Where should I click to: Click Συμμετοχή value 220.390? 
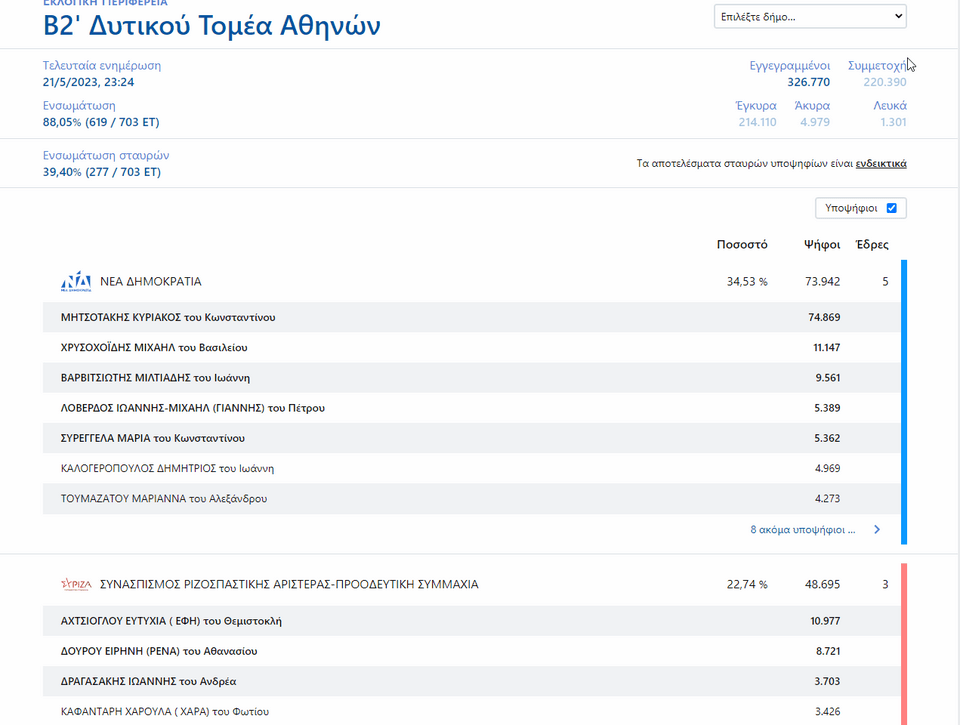click(x=885, y=82)
